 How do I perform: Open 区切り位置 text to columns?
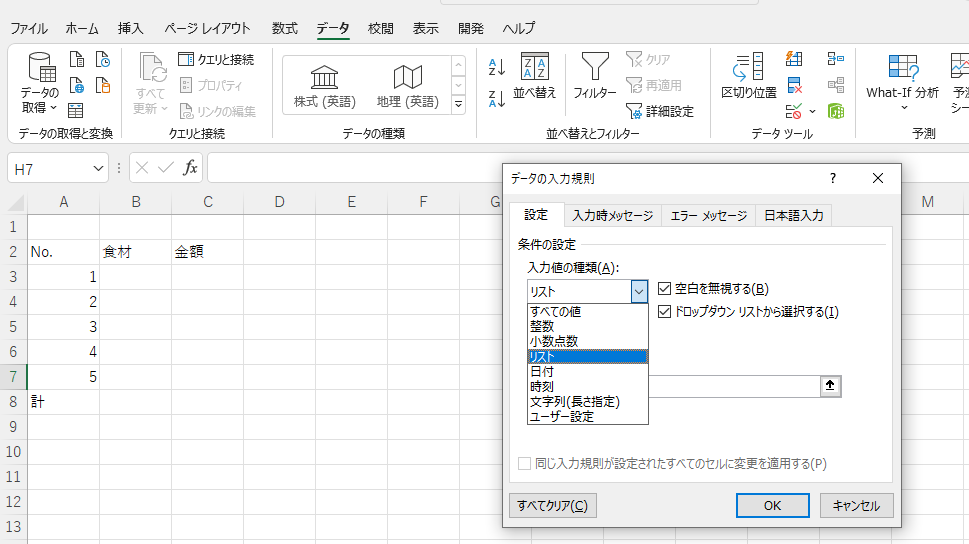pos(749,75)
